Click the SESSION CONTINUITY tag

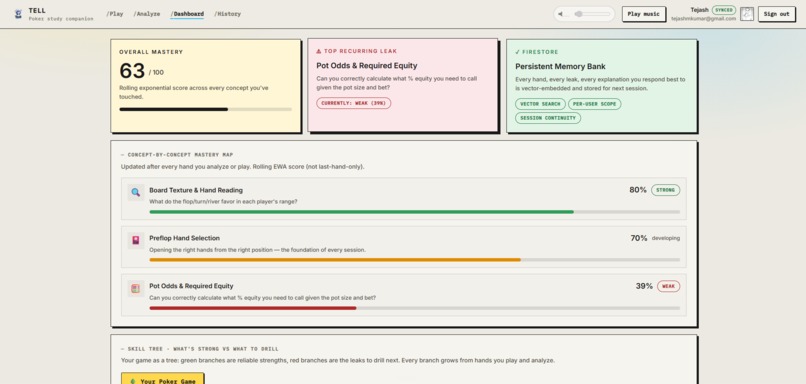pyautogui.click(x=548, y=118)
